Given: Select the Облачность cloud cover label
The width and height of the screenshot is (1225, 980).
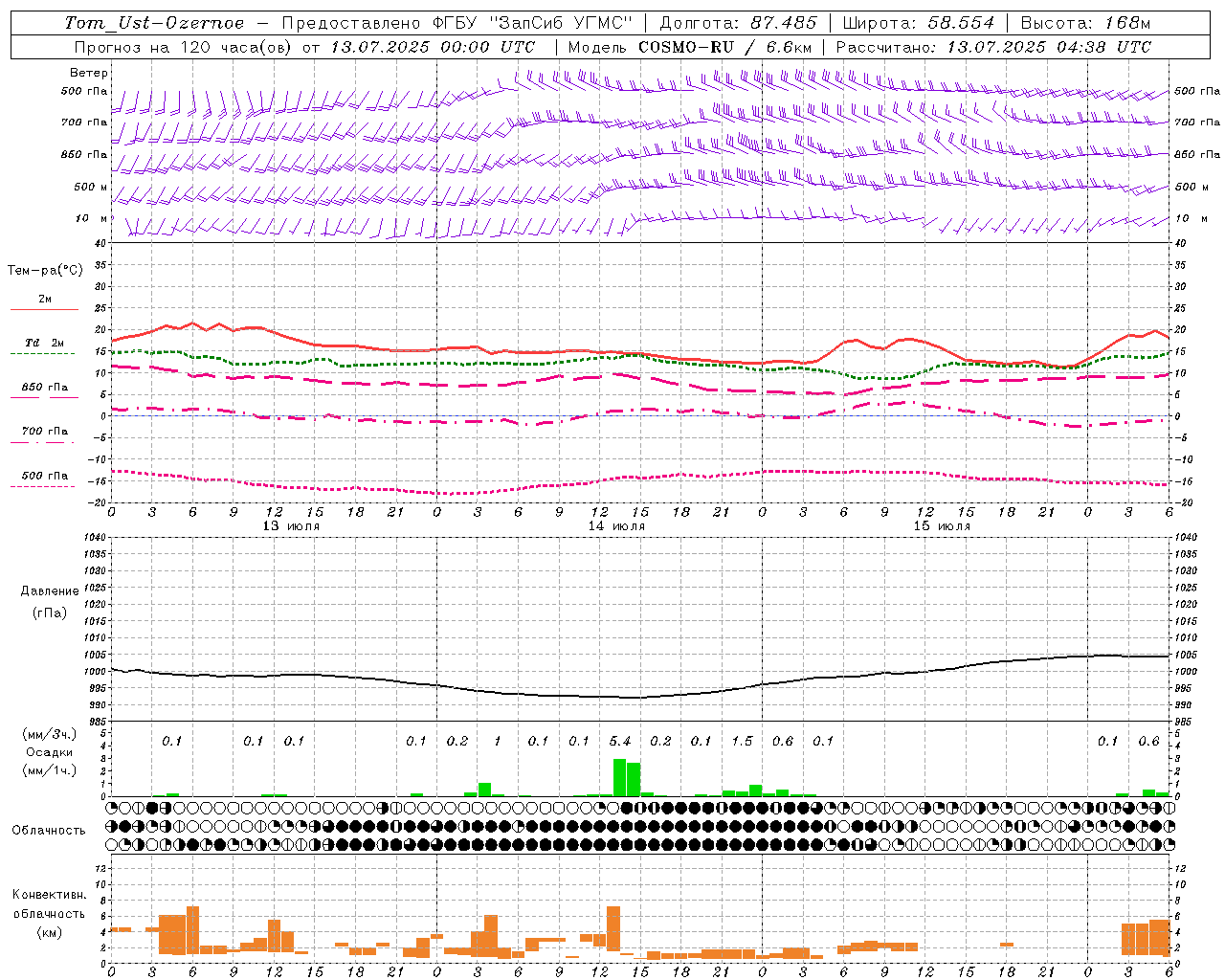Looking at the screenshot, I should point(49,830).
